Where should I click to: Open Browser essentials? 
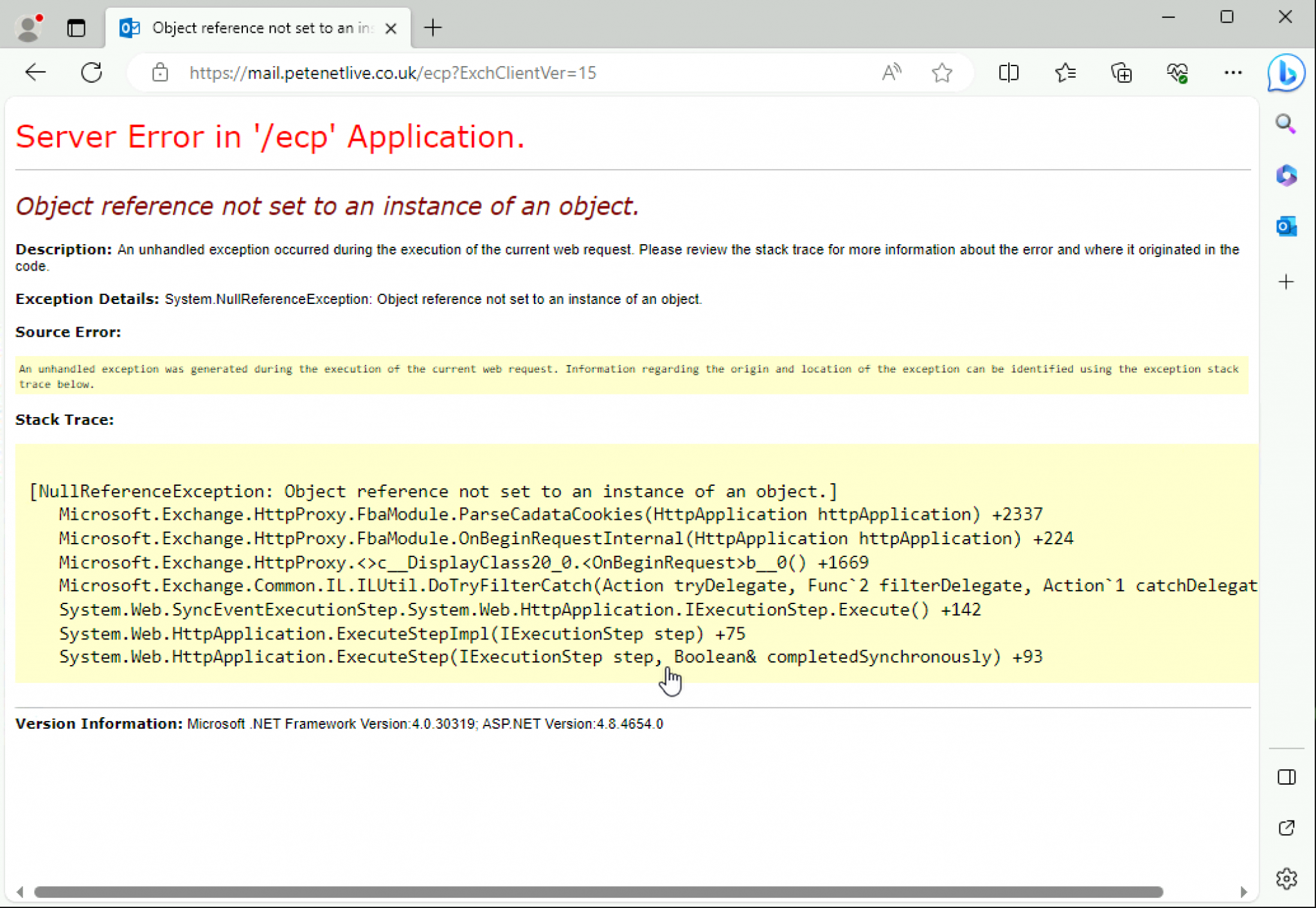coord(1177,73)
